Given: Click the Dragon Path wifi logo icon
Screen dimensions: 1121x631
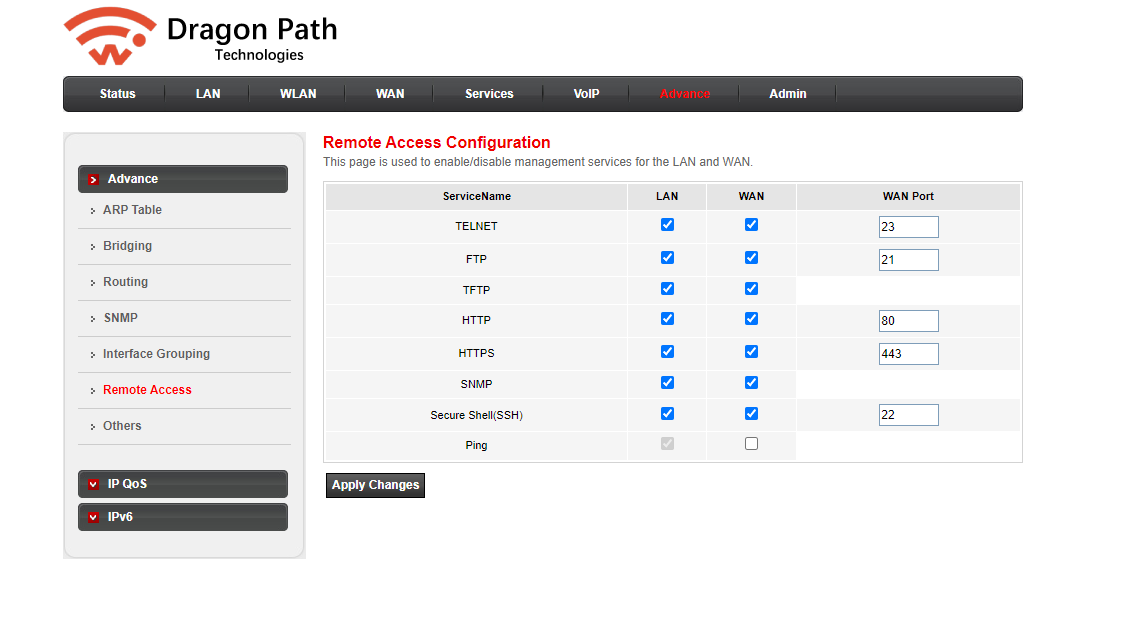Looking at the screenshot, I should 110,38.
